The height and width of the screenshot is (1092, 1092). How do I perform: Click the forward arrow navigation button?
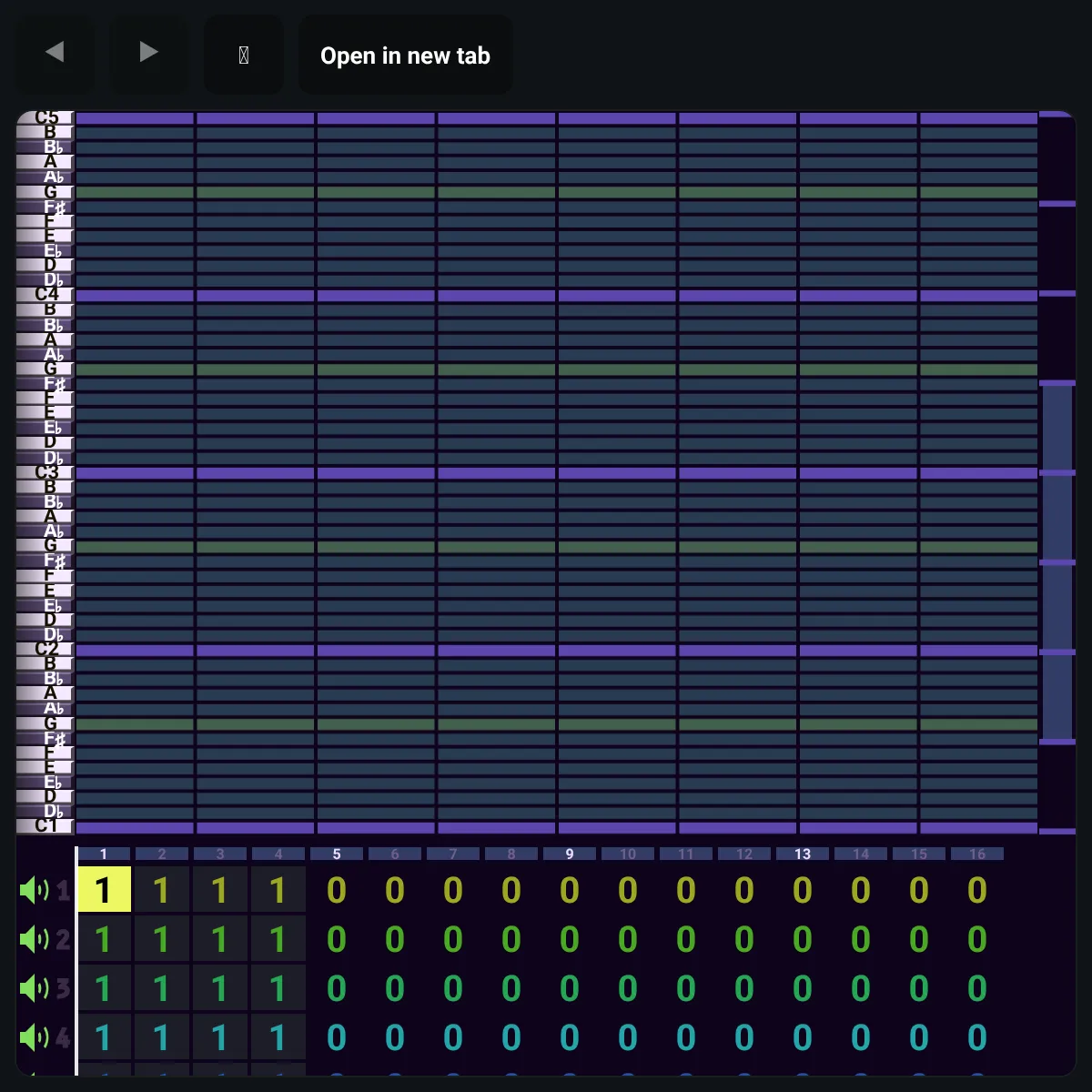tap(148, 54)
